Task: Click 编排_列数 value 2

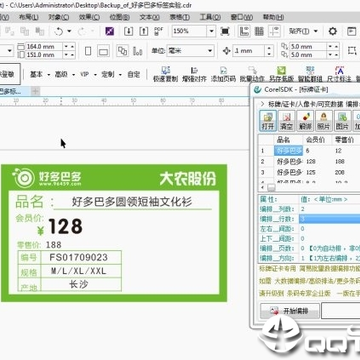Action: point(329,209)
